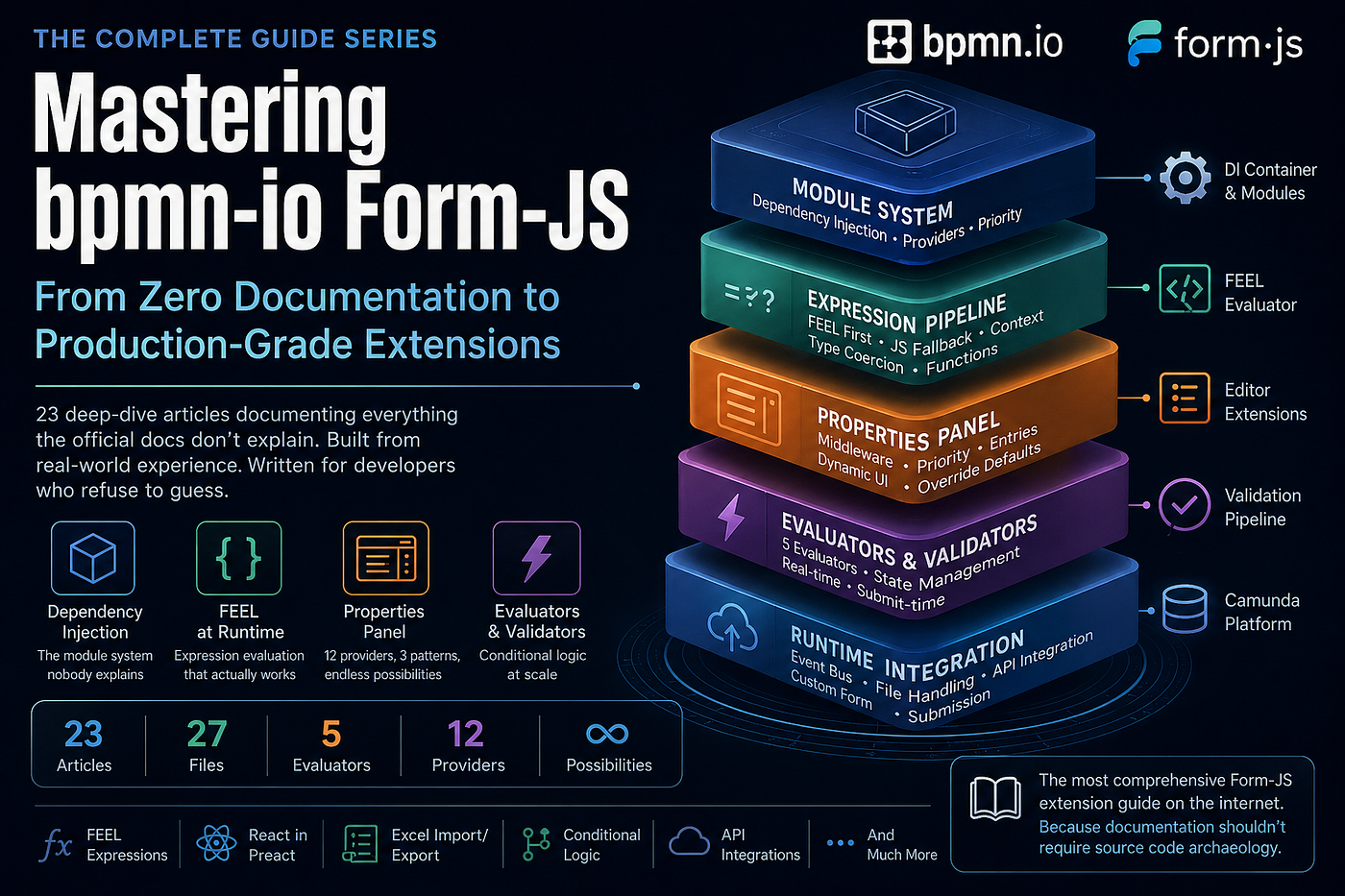Click "Expression evaluation that actually works" caption
1345x896 pixels.
[239, 665]
